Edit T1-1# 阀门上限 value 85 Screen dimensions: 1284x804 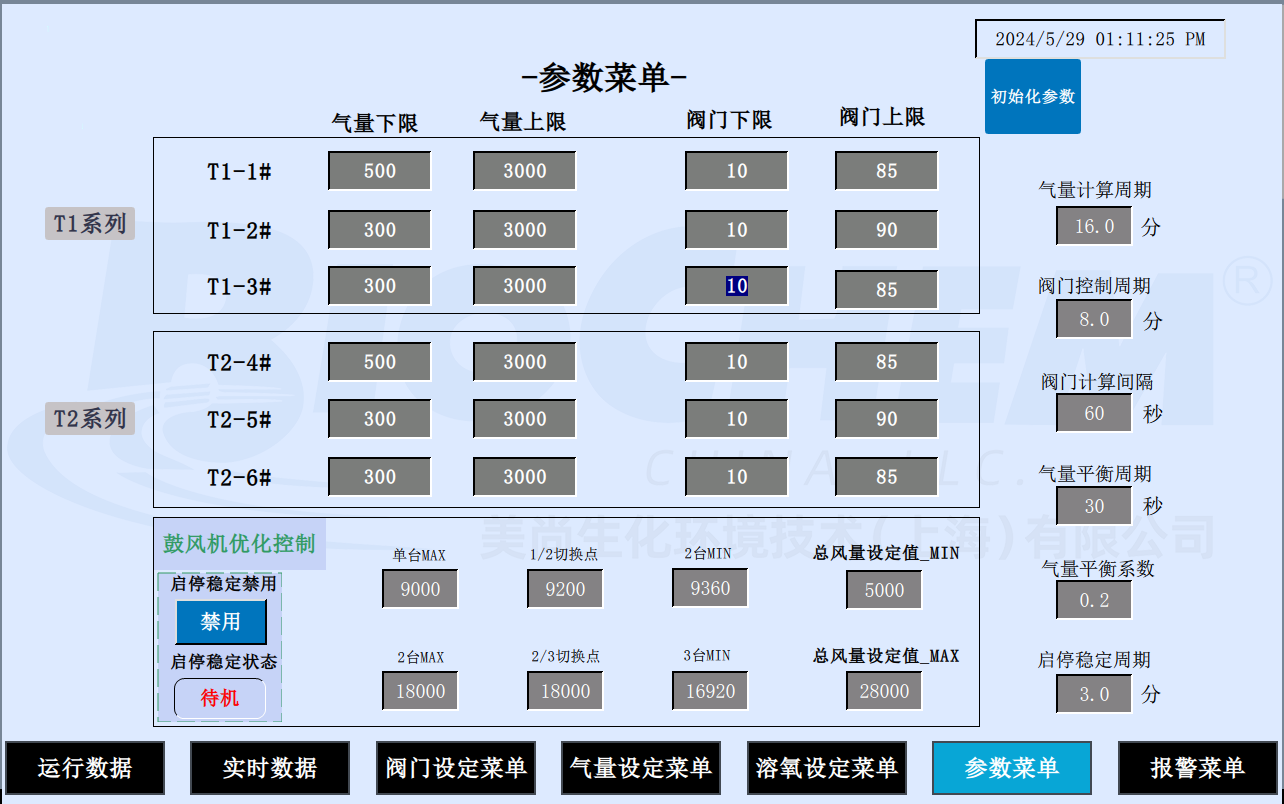tap(887, 171)
